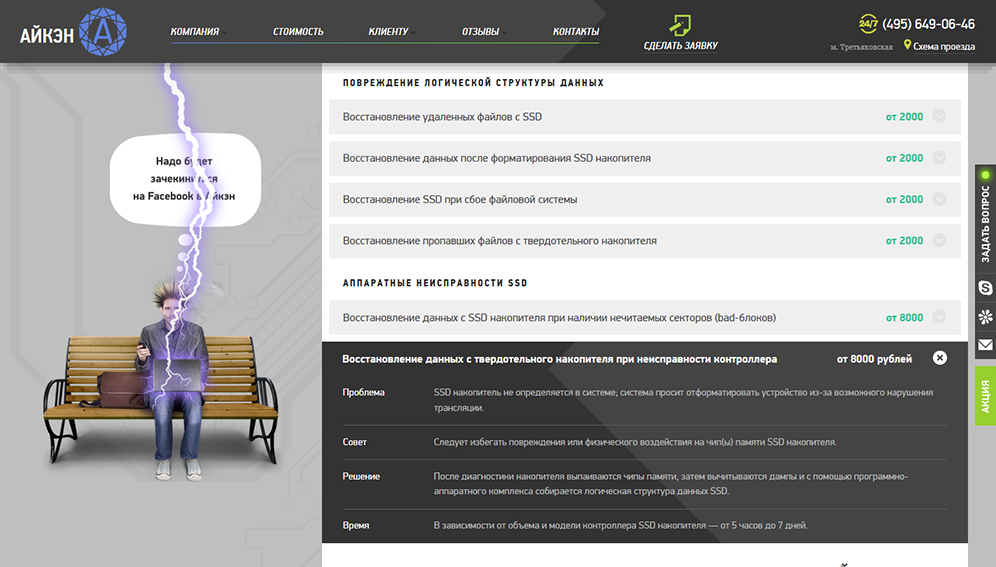
Task: Expand 'Восстановление удаленных файлов с SSD' row
Action: click(x=938, y=116)
